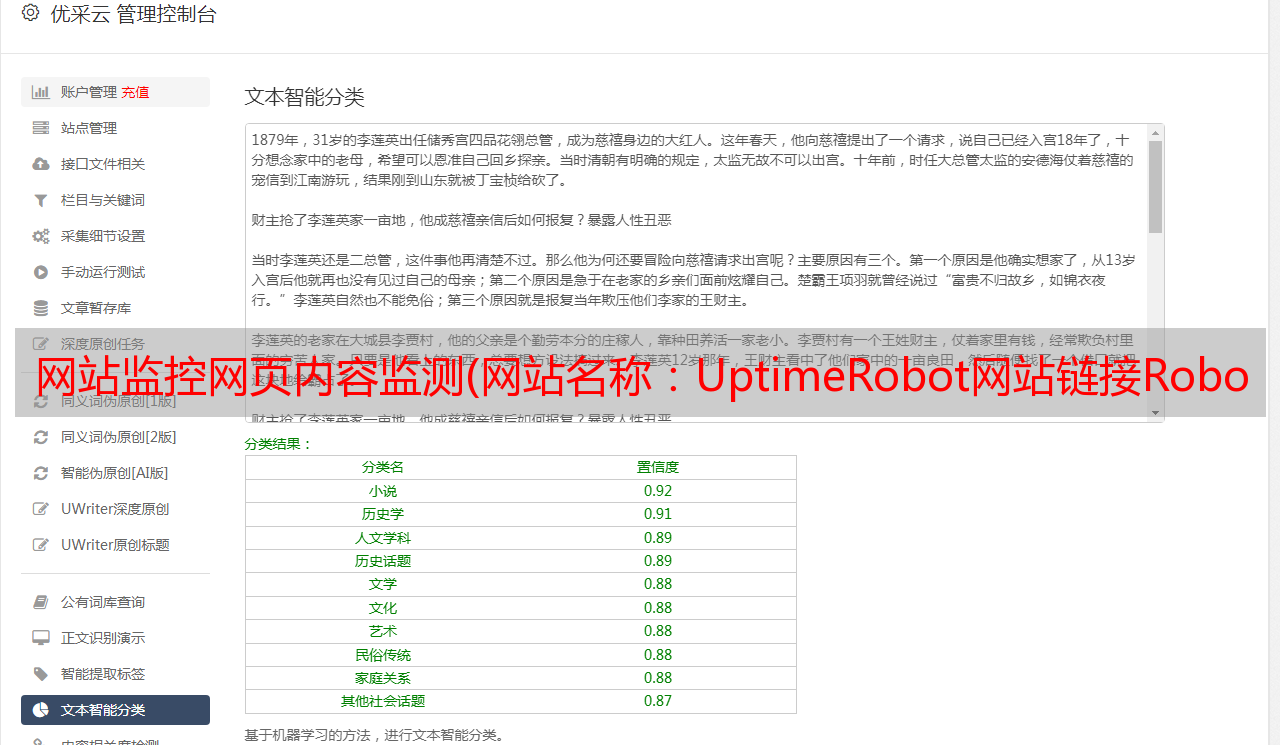Viewport: 1280px width, 745px height.
Task: Click the 优采云 管理控制台 title text
Action: coord(133,14)
